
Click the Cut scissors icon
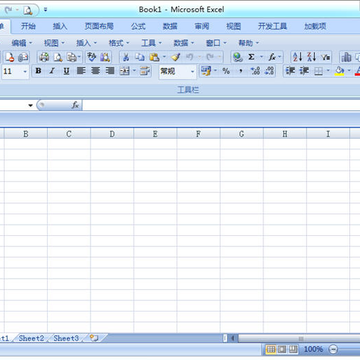click(x=126, y=57)
